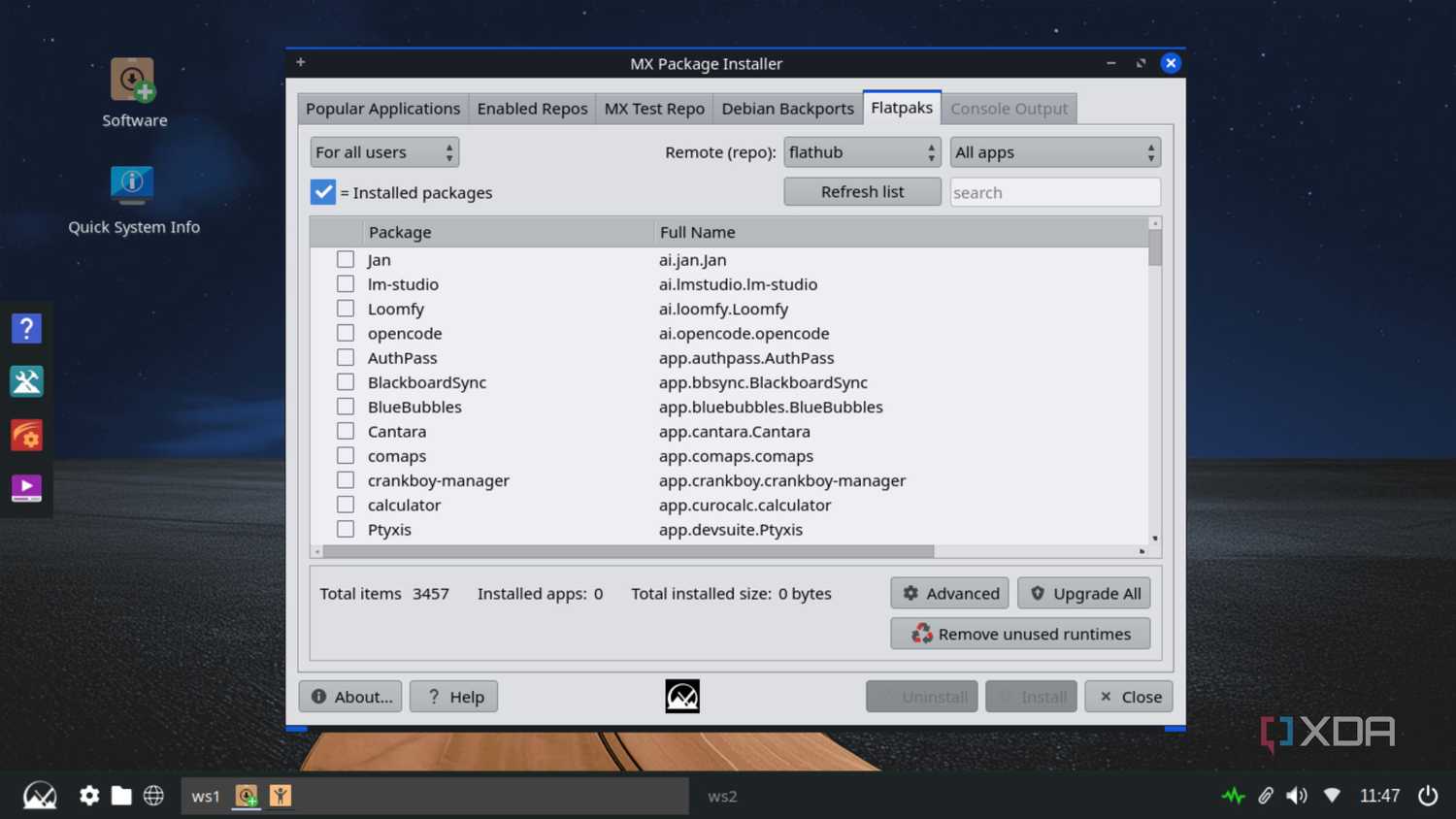The image size is (1456, 819).
Task: Open the volume speaker tray icon
Action: coord(1297,796)
